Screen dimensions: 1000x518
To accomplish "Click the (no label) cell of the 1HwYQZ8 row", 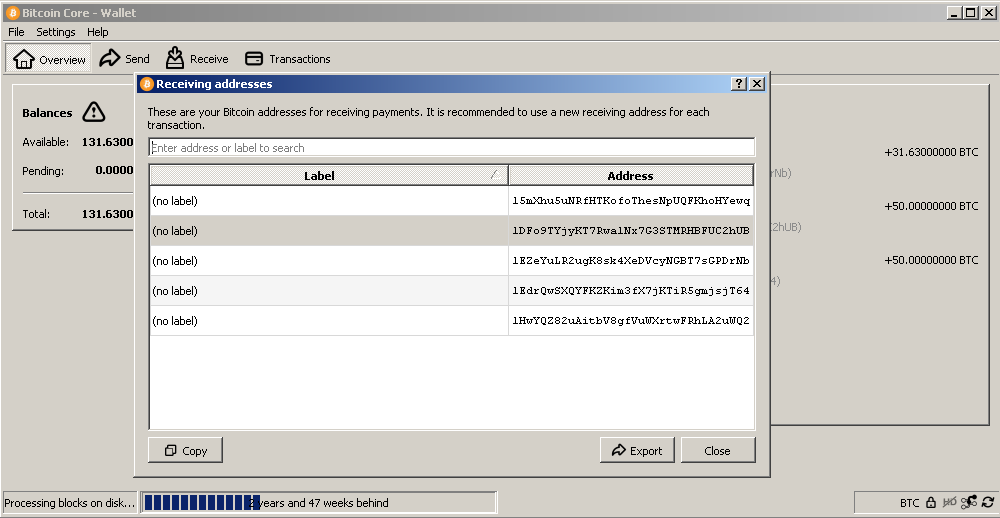I will click(x=329, y=321).
